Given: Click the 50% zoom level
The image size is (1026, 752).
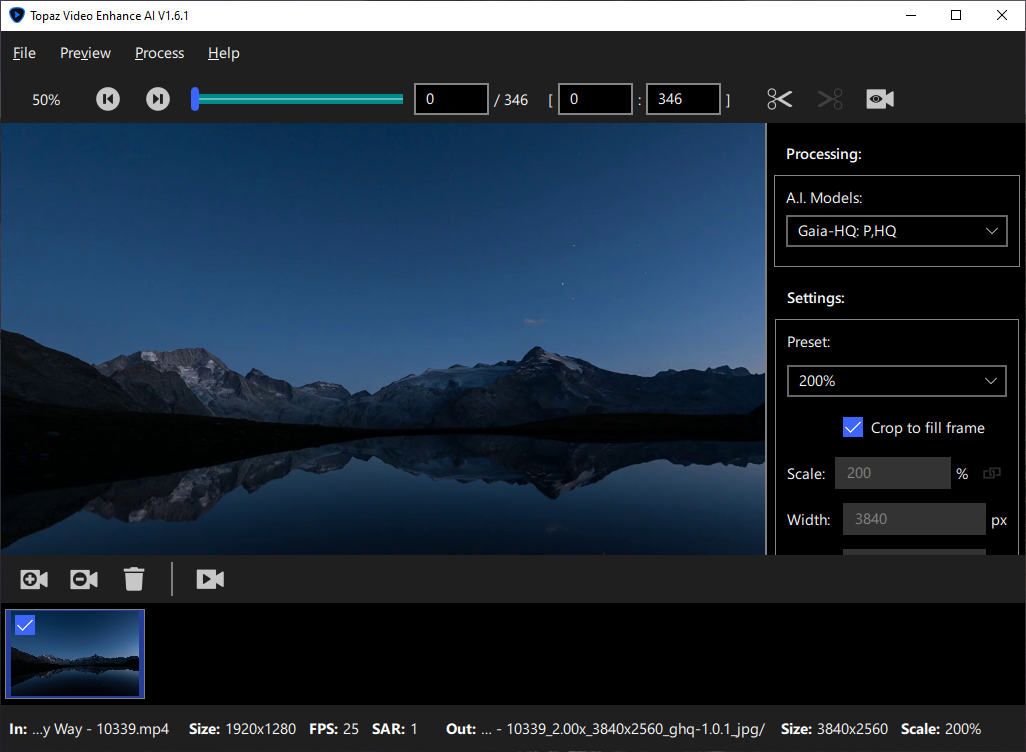Looking at the screenshot, I should tap(46, 100).
